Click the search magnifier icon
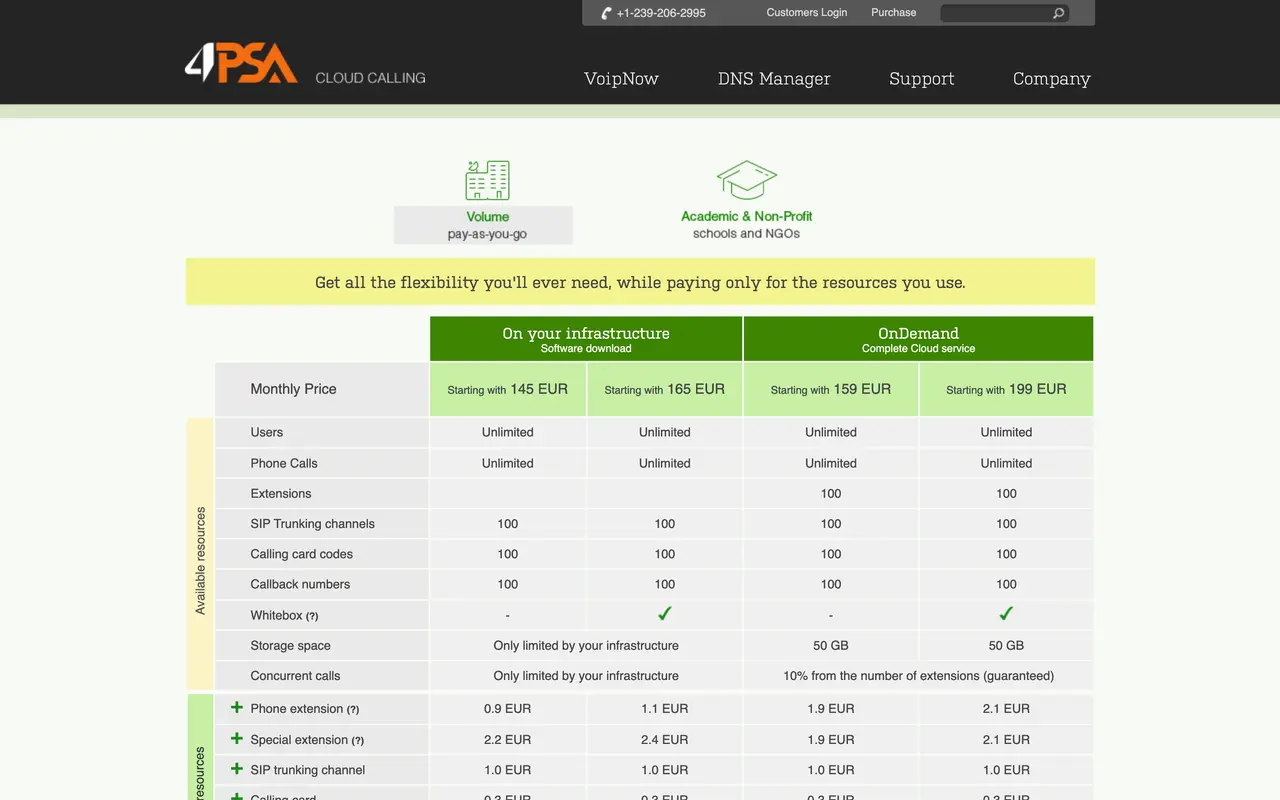 1059,13
